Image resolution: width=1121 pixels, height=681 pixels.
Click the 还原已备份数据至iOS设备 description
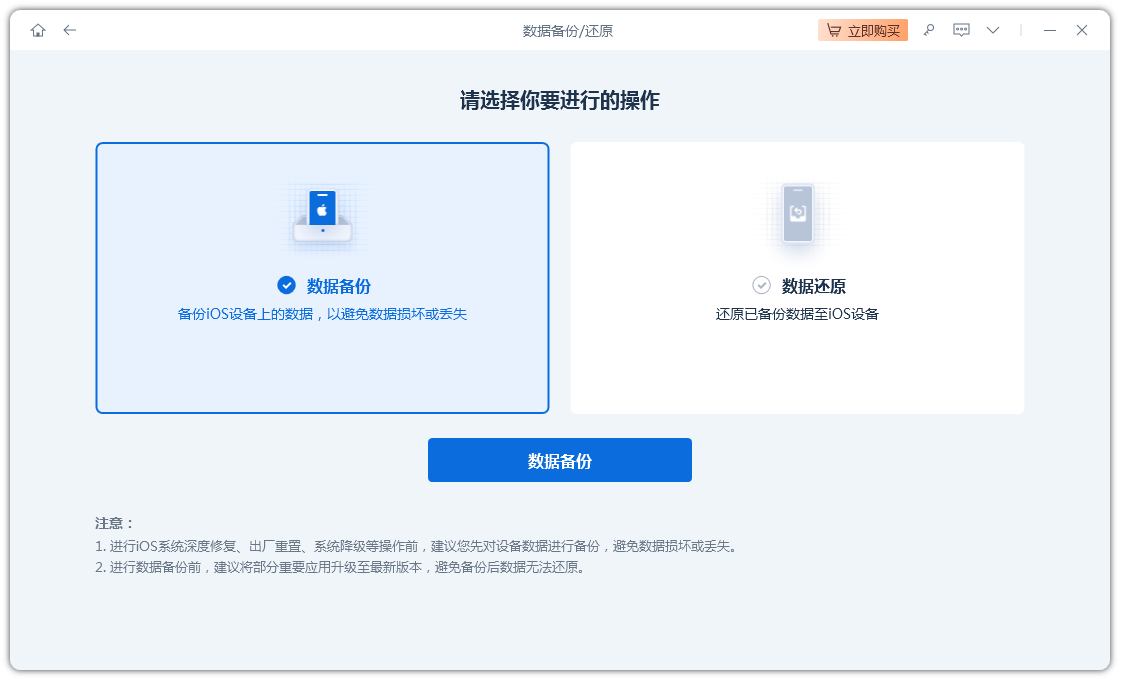point(797,314)
